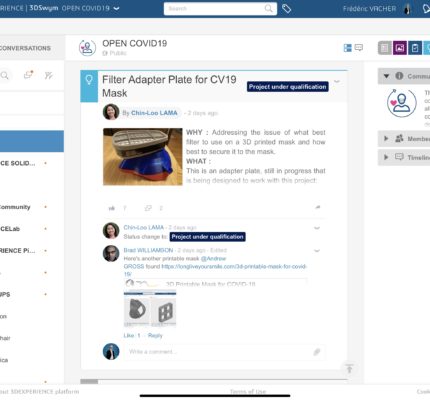This screenshot has width=430, height=400.
Task: Reply to Brad WILLIAMSON's comment
Action: (155, 335)
